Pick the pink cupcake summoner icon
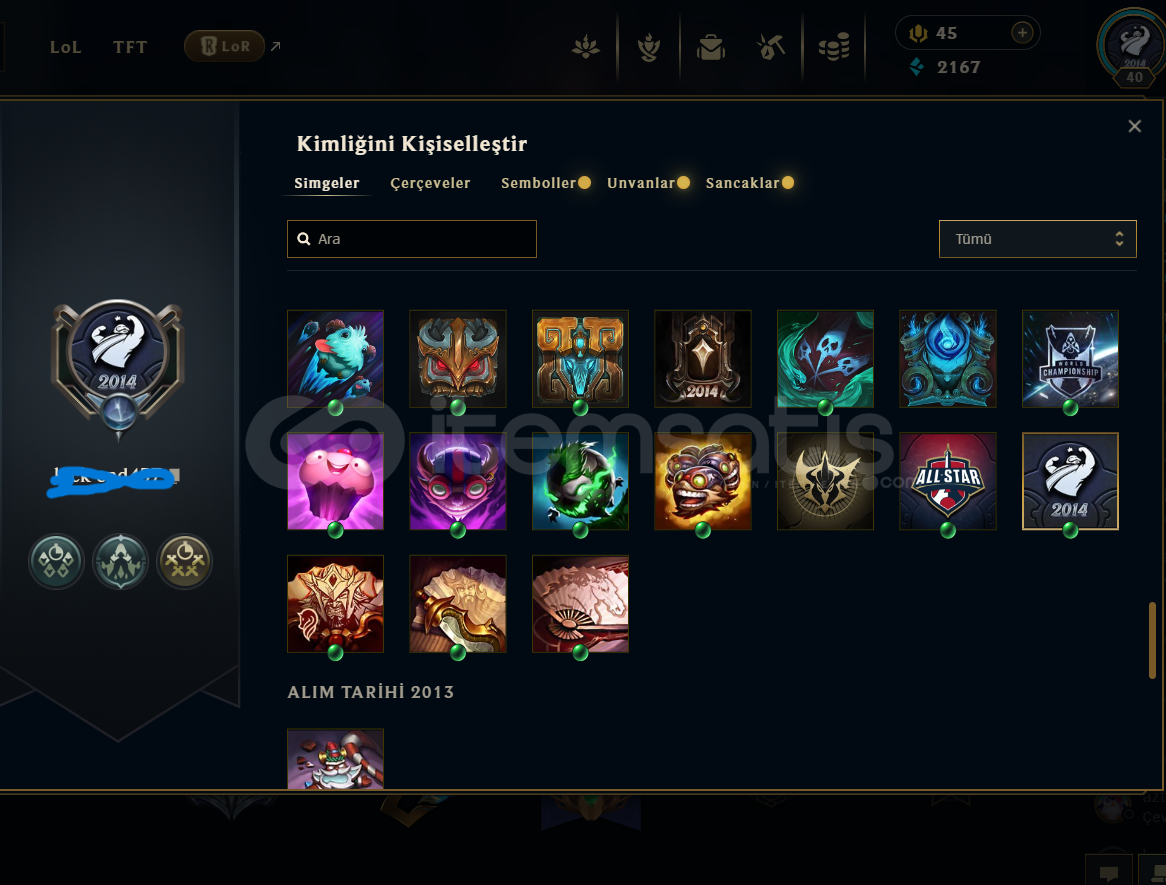The image size is (1166, 885). tap(335, 481)
